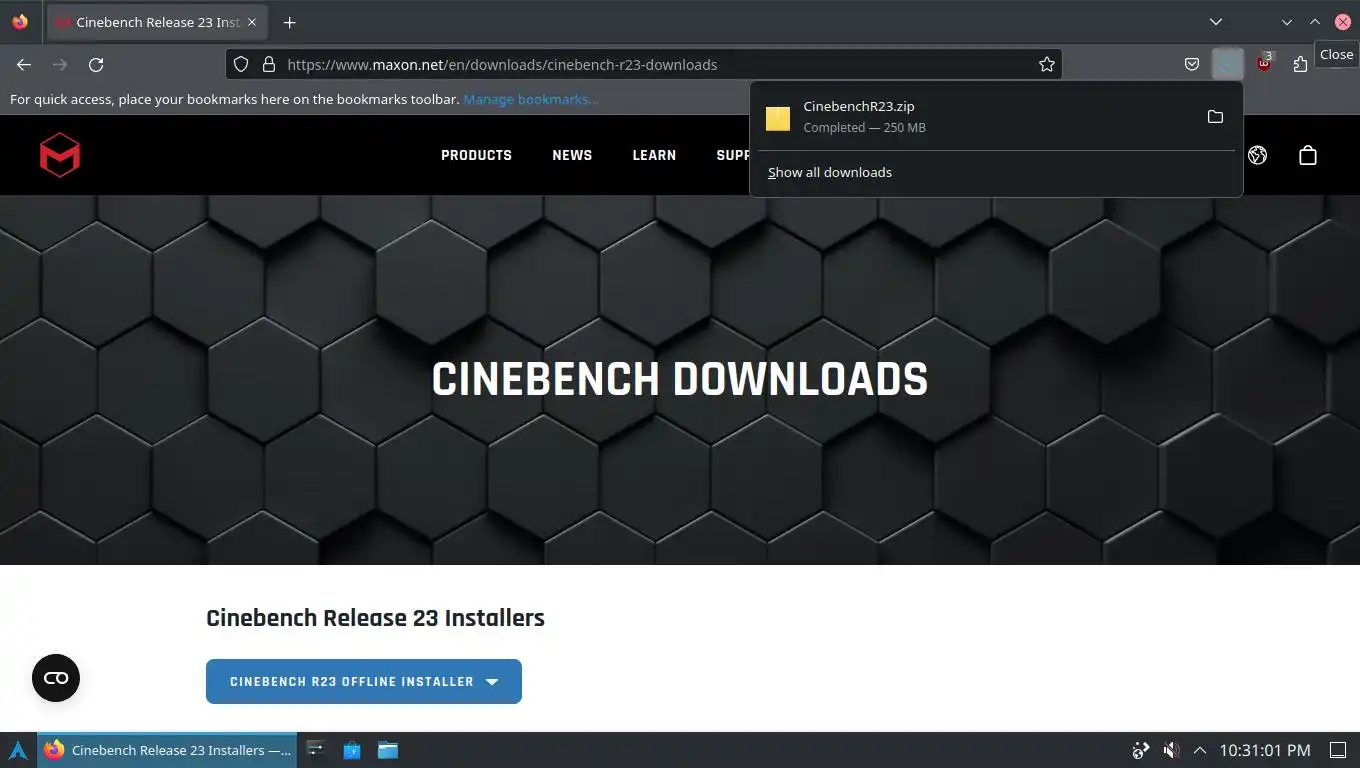Open the CinebenchR23.zip file icon
Viewport: 1360px width, 768px height.
778,118
